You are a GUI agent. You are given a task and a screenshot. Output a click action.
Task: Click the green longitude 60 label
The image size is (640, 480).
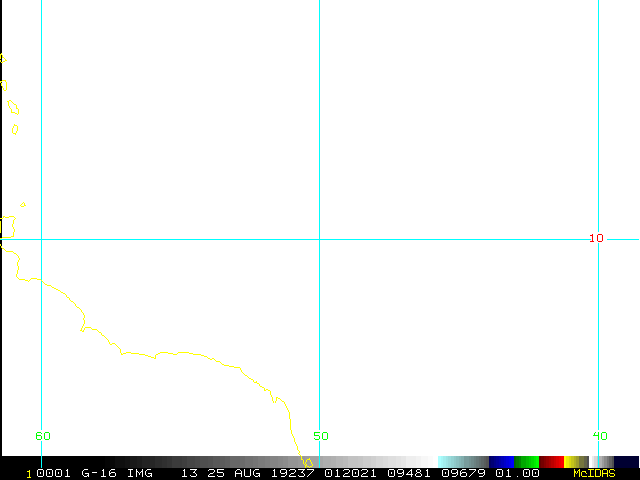coord(43,436)
